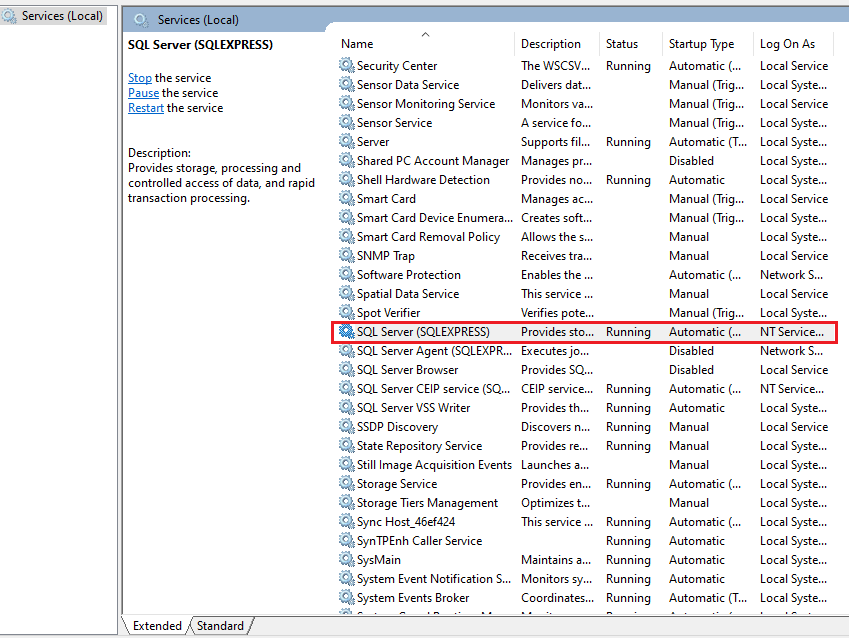Screen dimensions: 849x638
Task: Click the Smart Card service icon
Action: tap(345, 198)
